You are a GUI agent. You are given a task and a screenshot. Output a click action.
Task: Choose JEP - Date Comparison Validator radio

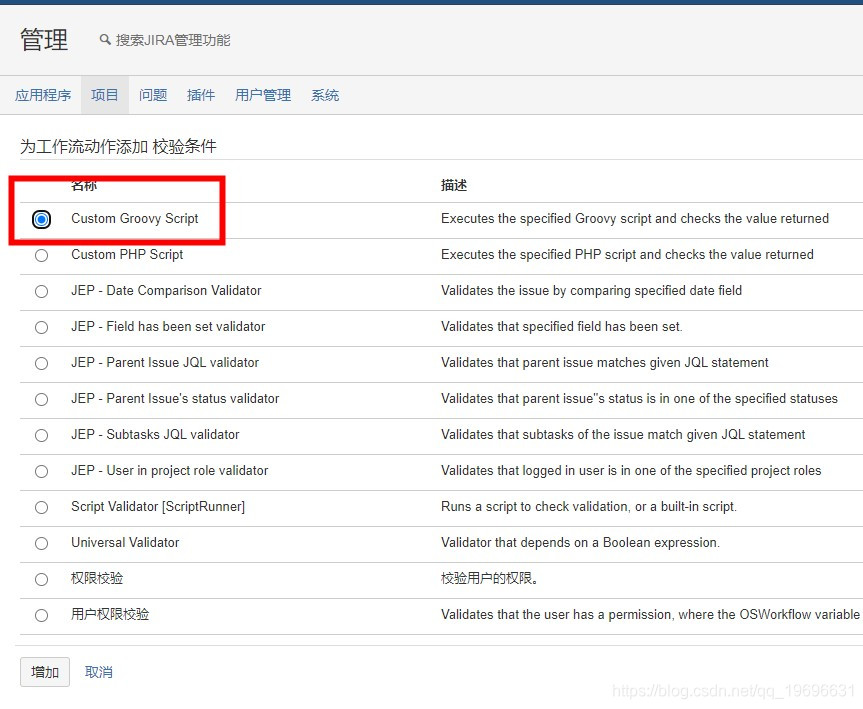pyautogui.click(x=41, y=291)
